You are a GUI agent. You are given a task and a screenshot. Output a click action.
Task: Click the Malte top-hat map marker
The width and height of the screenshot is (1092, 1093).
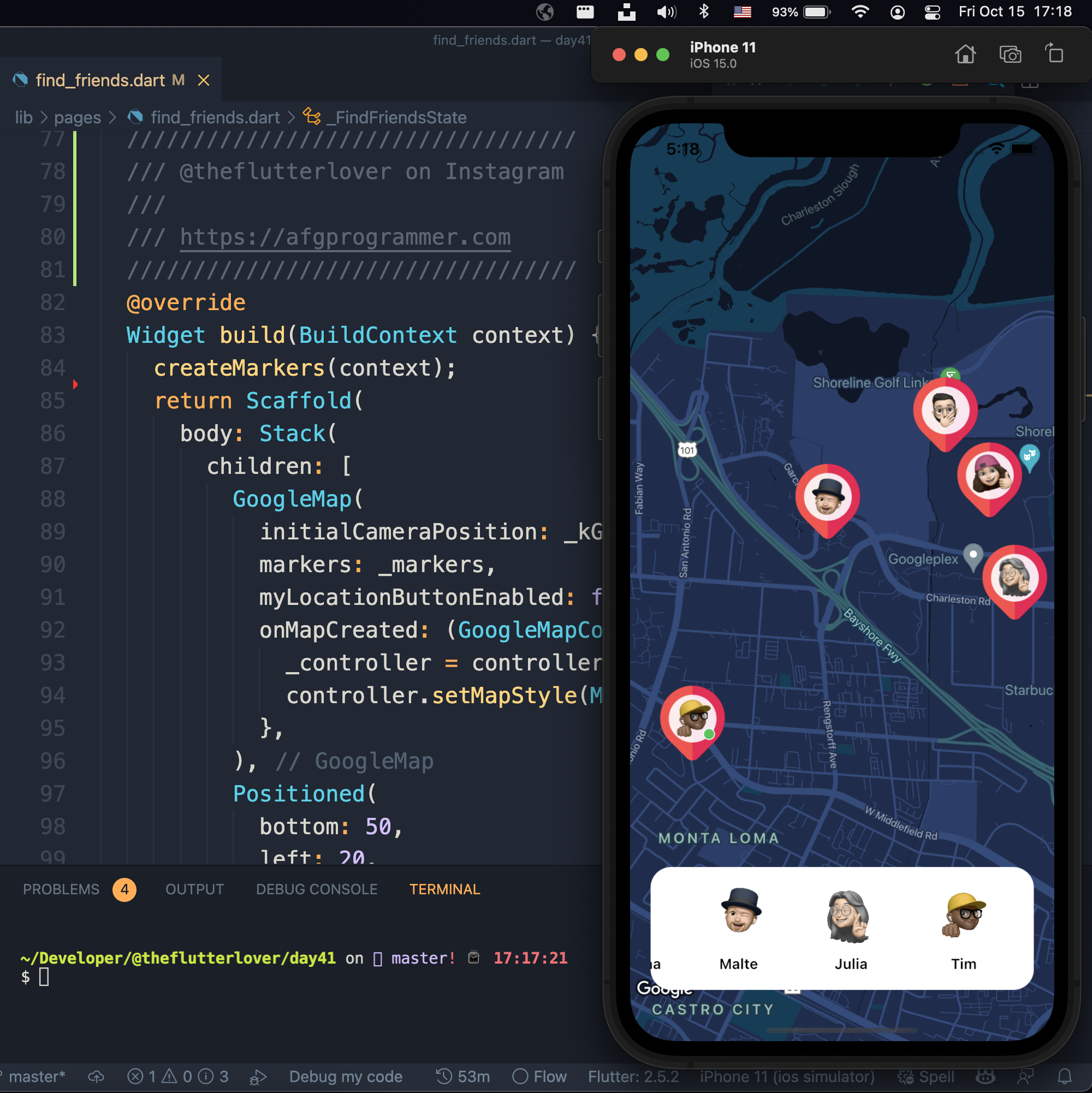pyautogui.click(x=827, y=498)
